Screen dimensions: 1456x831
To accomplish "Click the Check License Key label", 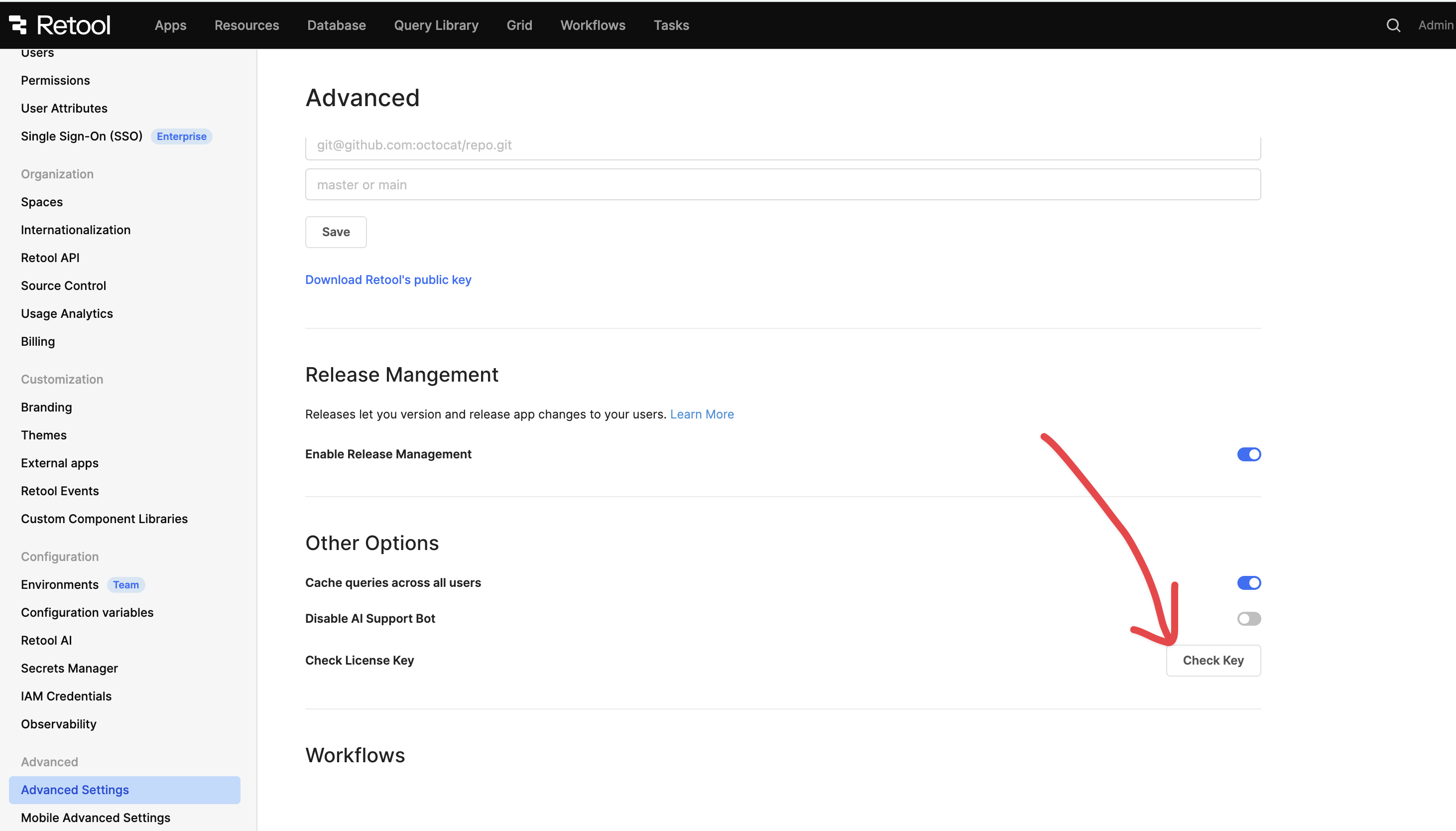I will 360,660.
